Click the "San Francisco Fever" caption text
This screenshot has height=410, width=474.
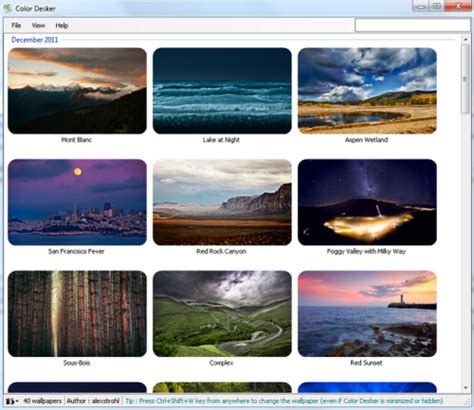coord(76,251)
